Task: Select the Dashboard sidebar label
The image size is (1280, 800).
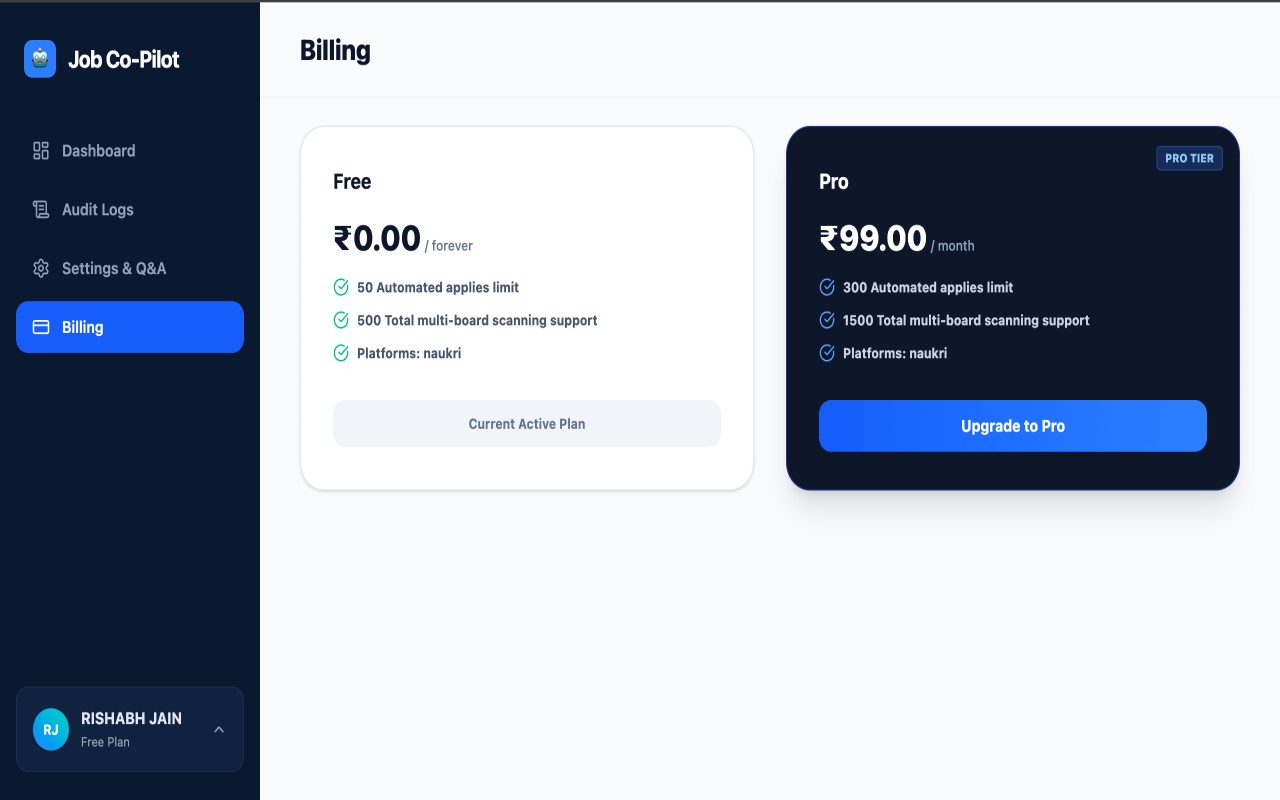Action: (x=99, y=151)
